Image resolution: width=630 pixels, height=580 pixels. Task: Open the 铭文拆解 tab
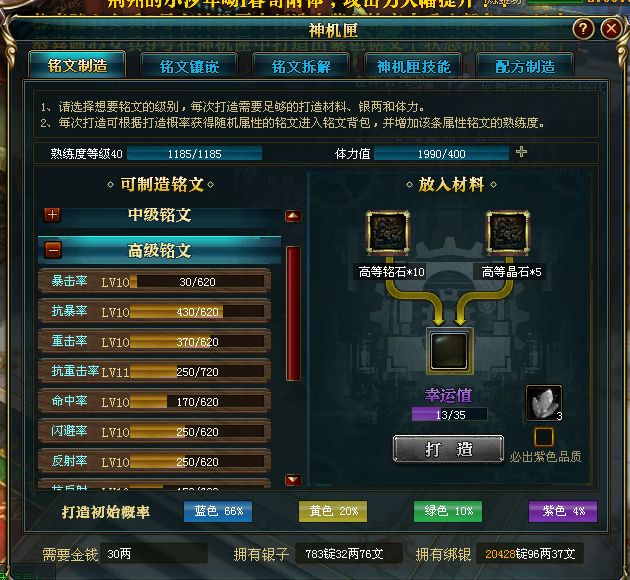point(301,66)
